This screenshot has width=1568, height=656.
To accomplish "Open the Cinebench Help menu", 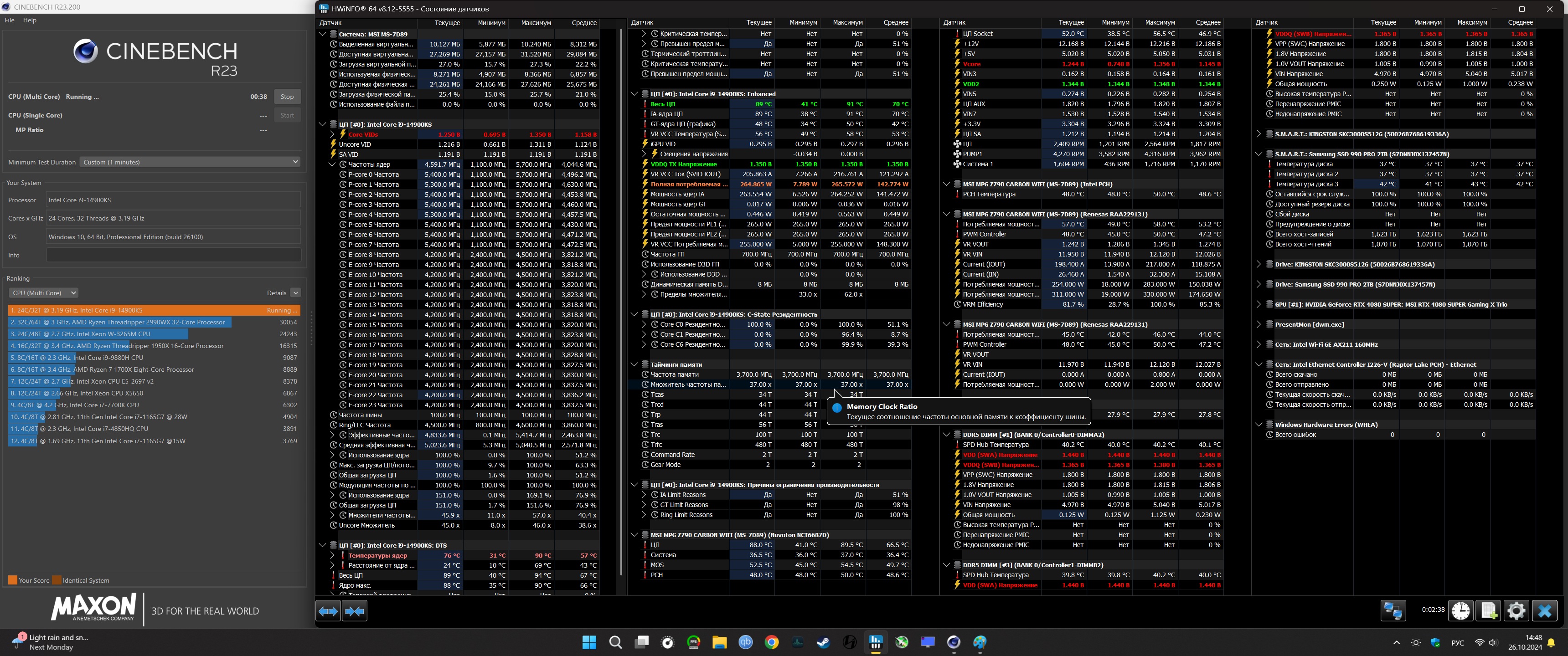I will [x=30, y=20].
